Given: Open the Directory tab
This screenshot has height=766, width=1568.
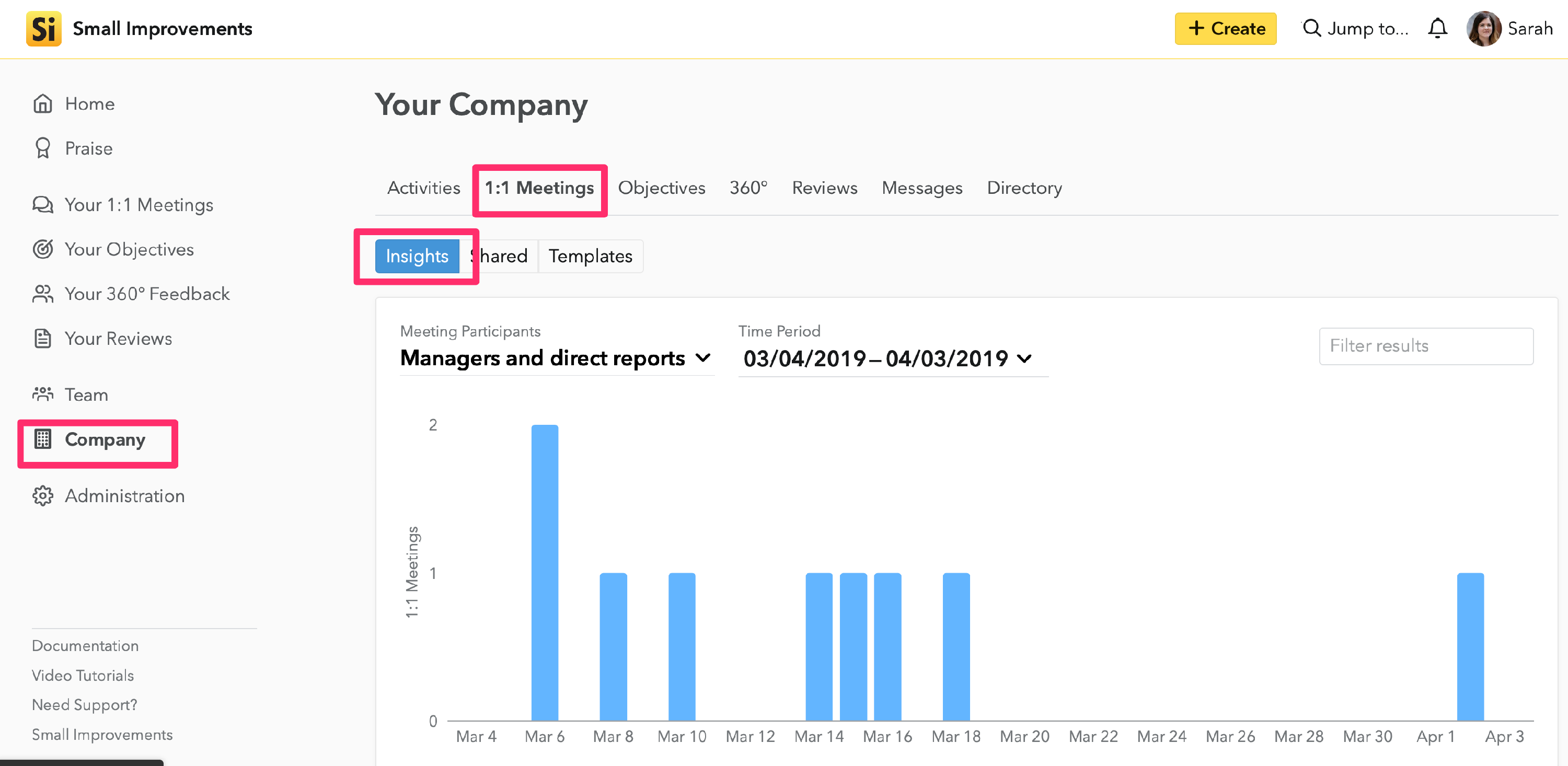Looking at the screenshot, I should pos(1024,188).
